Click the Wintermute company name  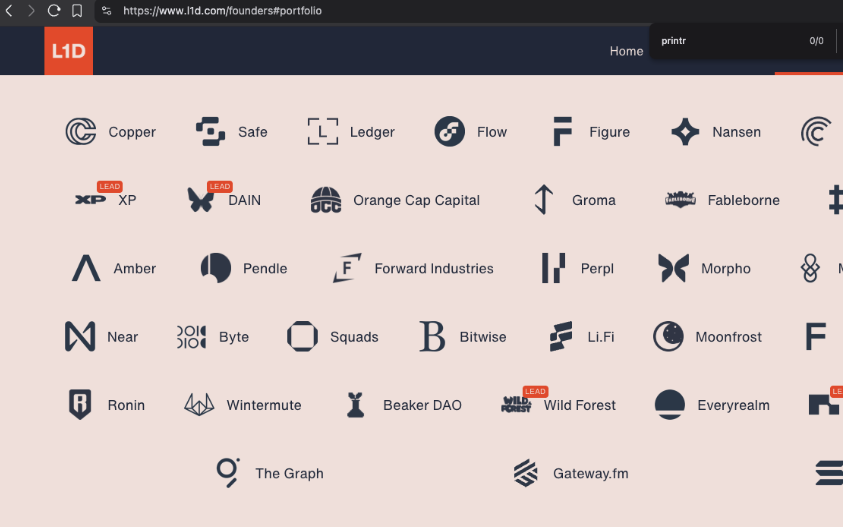[x=264, y=405]
